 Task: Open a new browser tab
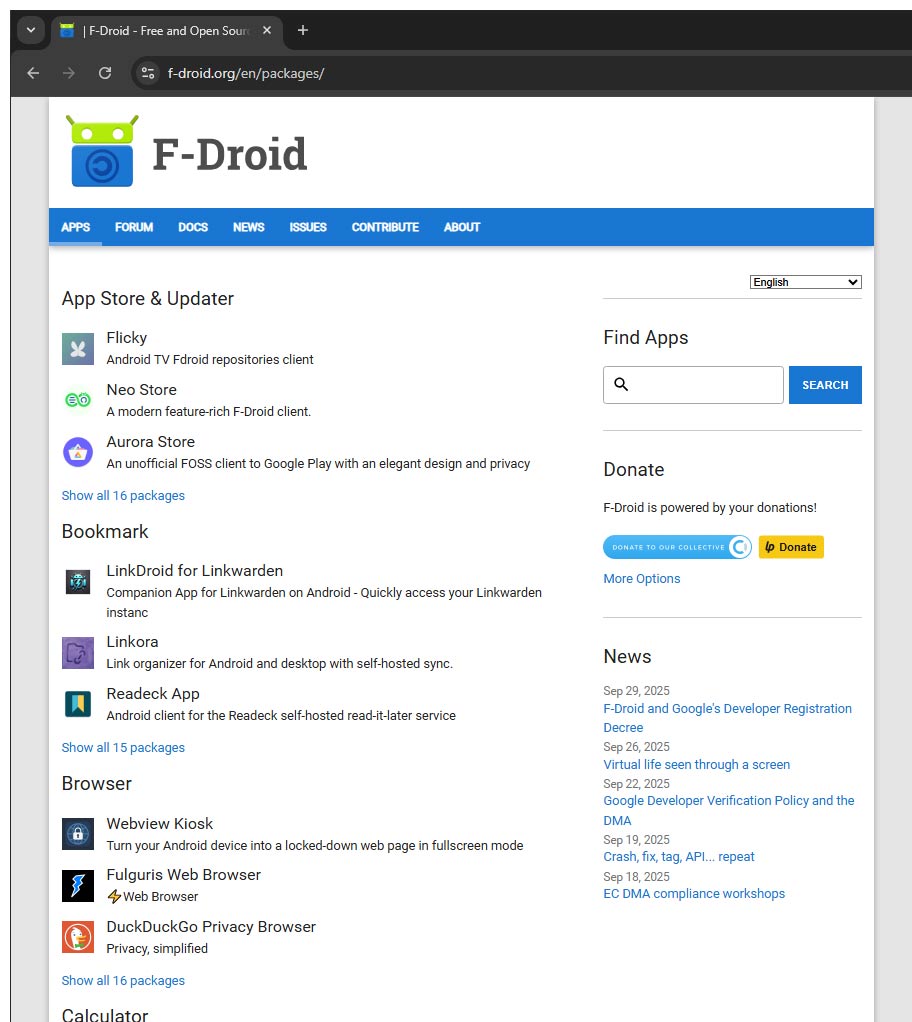tap(302, 30)
